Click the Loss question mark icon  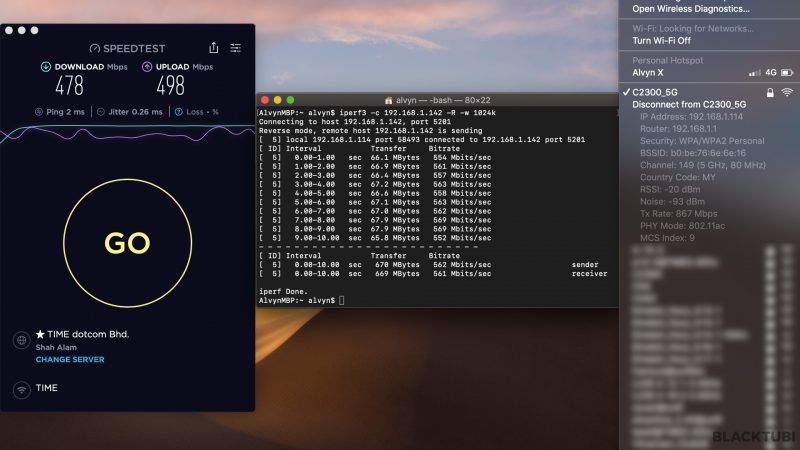coord(179,112)
